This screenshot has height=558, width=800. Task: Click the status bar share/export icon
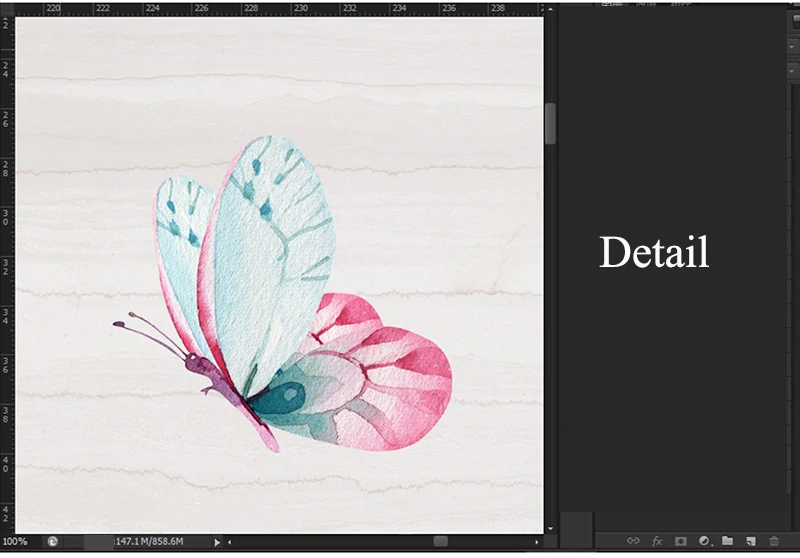pos(53,542)
